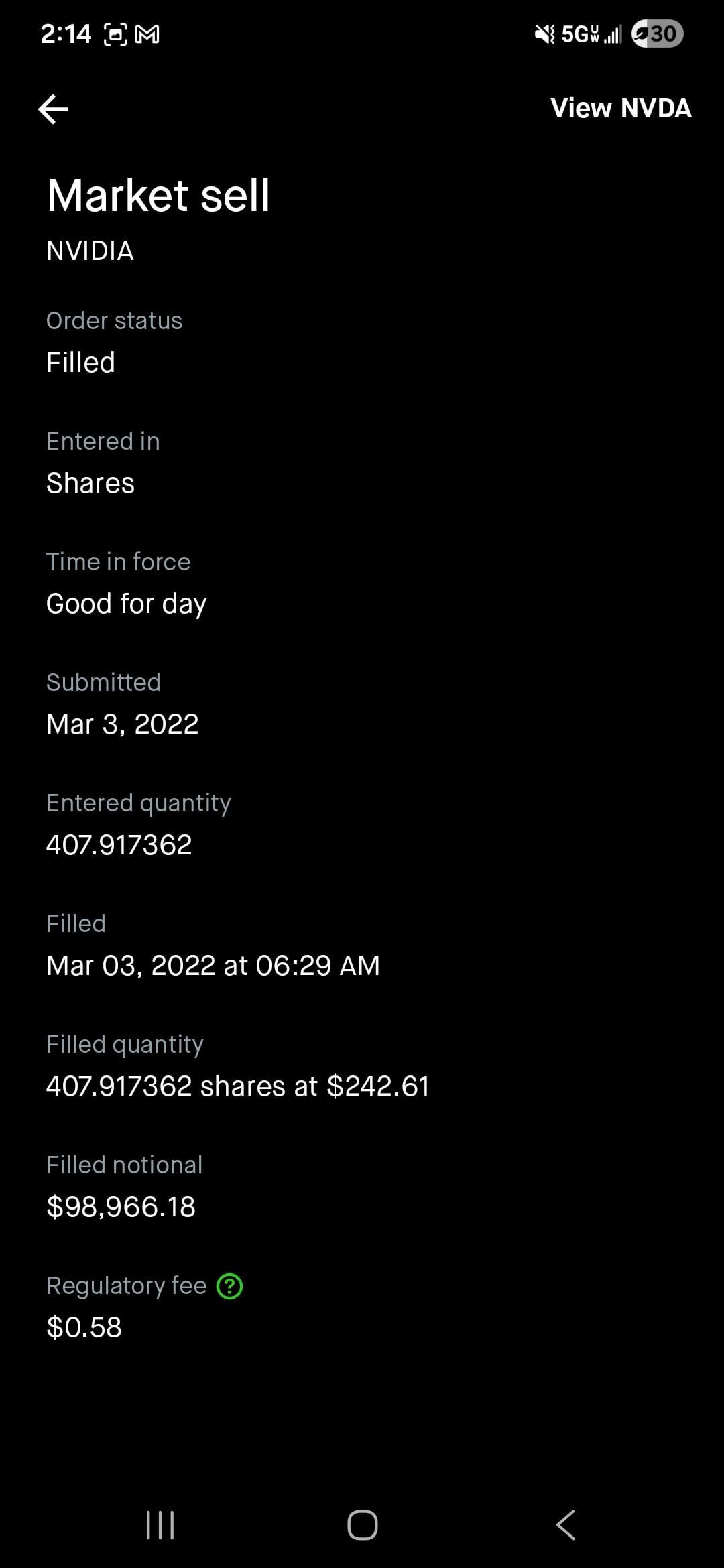Screen dimensions: 724x1568
Task: Tap the back arrow icon
Action: click(x=54, y=109)
